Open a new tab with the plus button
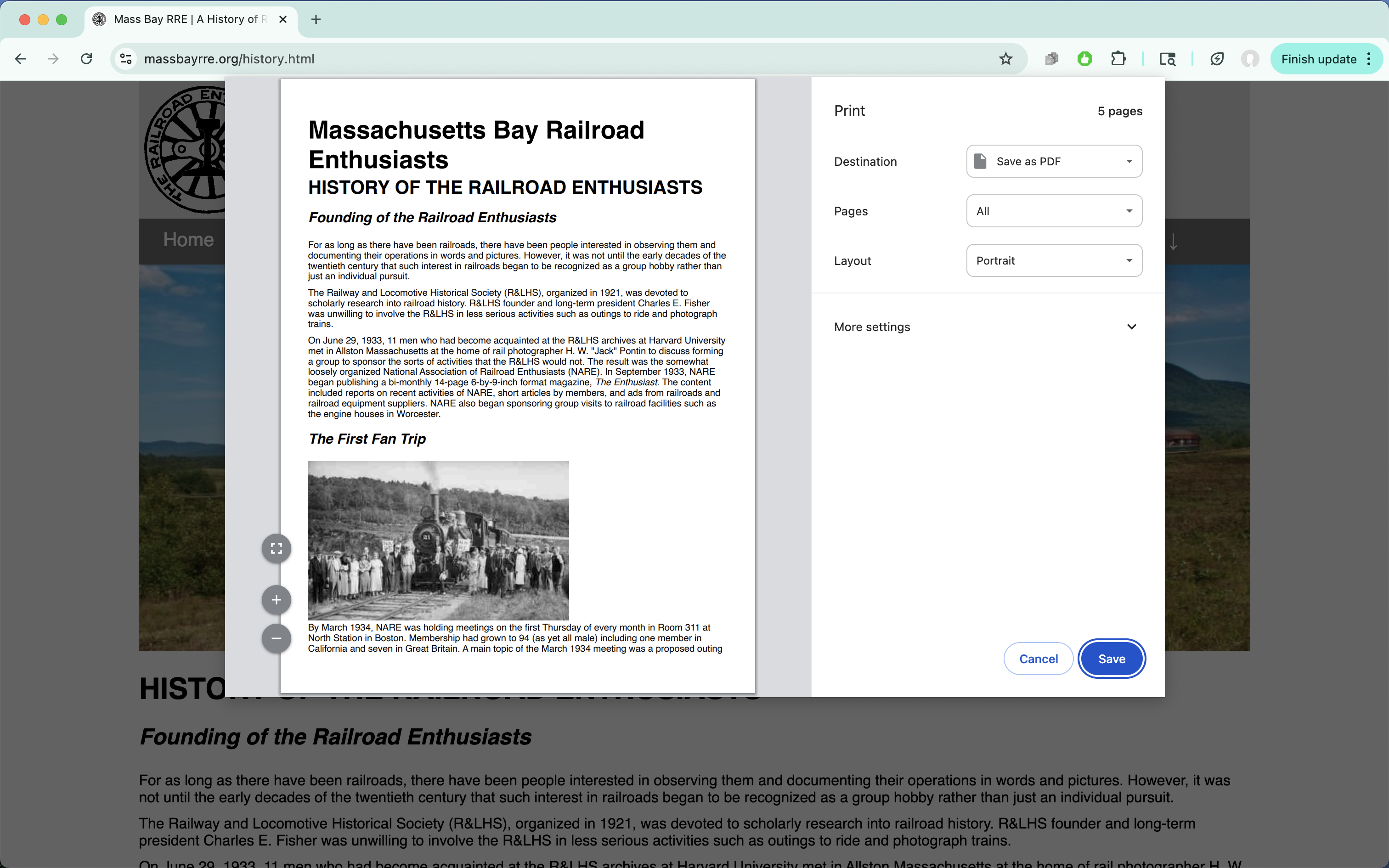Viewport: 1389px width, 868px height. click(316, 19)
